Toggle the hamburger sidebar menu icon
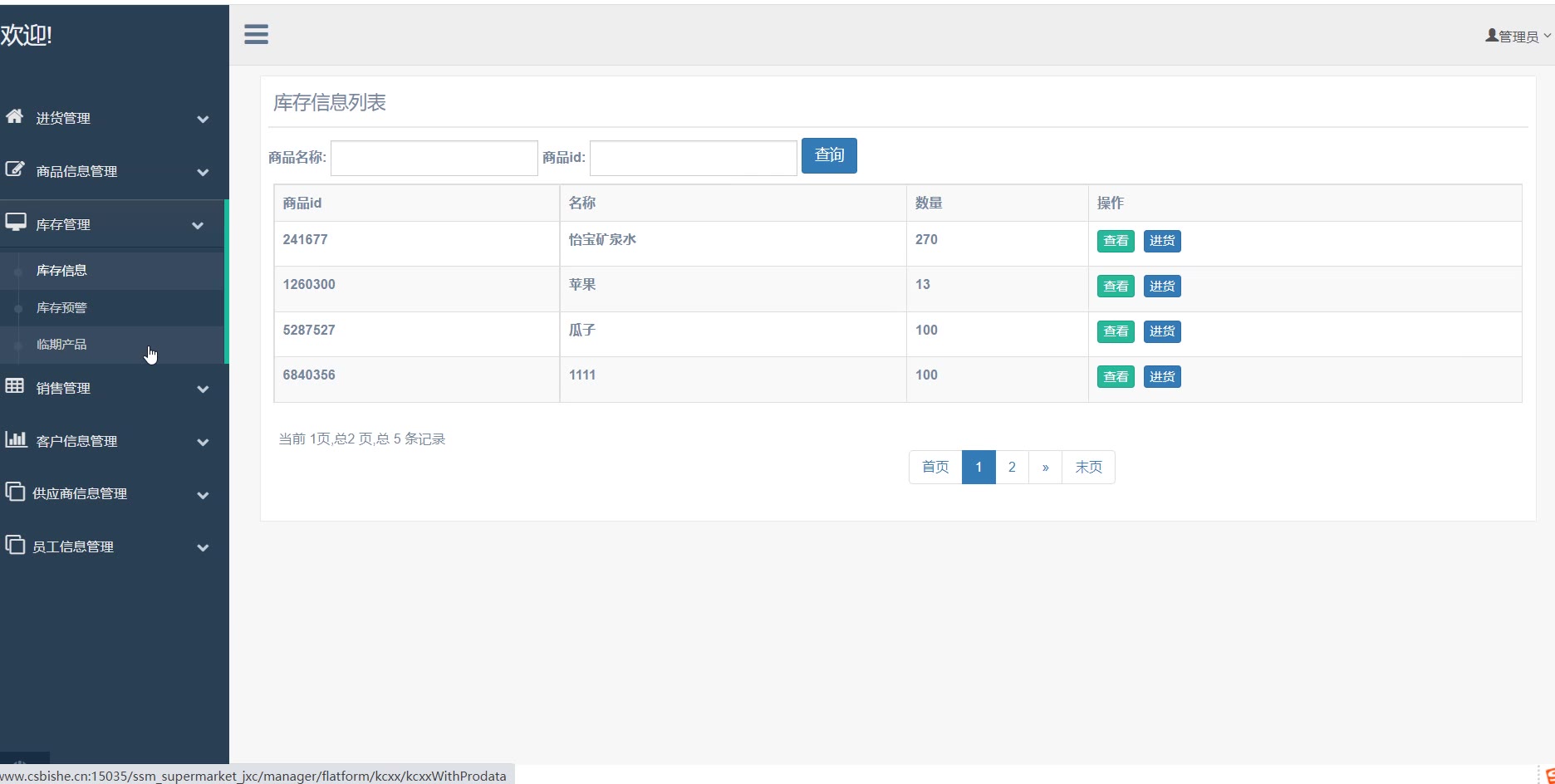 pyautogui.click(x=256, y=34)
